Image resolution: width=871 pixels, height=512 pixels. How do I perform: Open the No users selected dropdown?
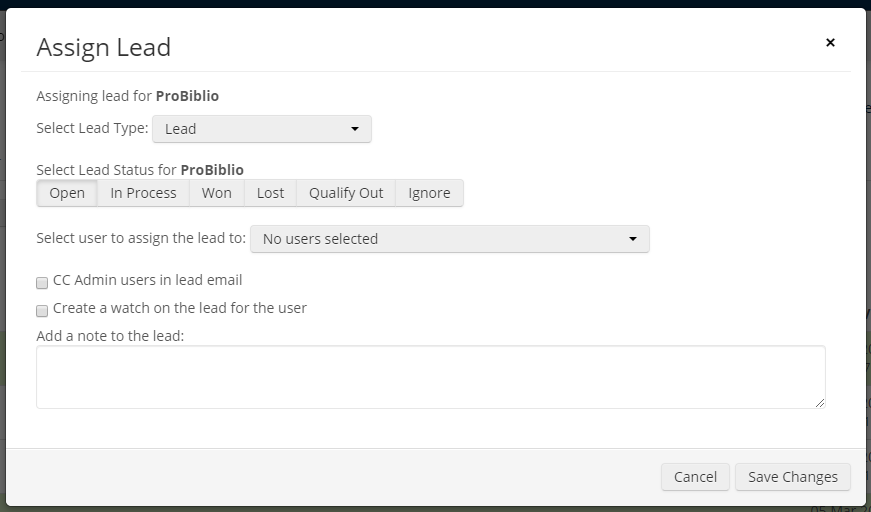(x=449, y=239)
